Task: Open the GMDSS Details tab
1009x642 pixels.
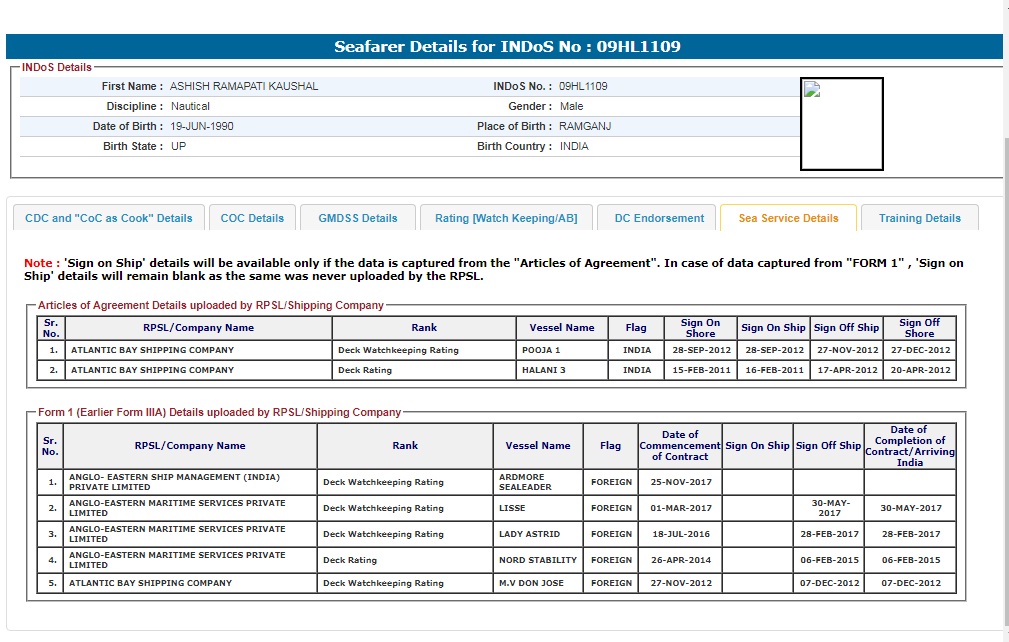Action: coord(357,218)
